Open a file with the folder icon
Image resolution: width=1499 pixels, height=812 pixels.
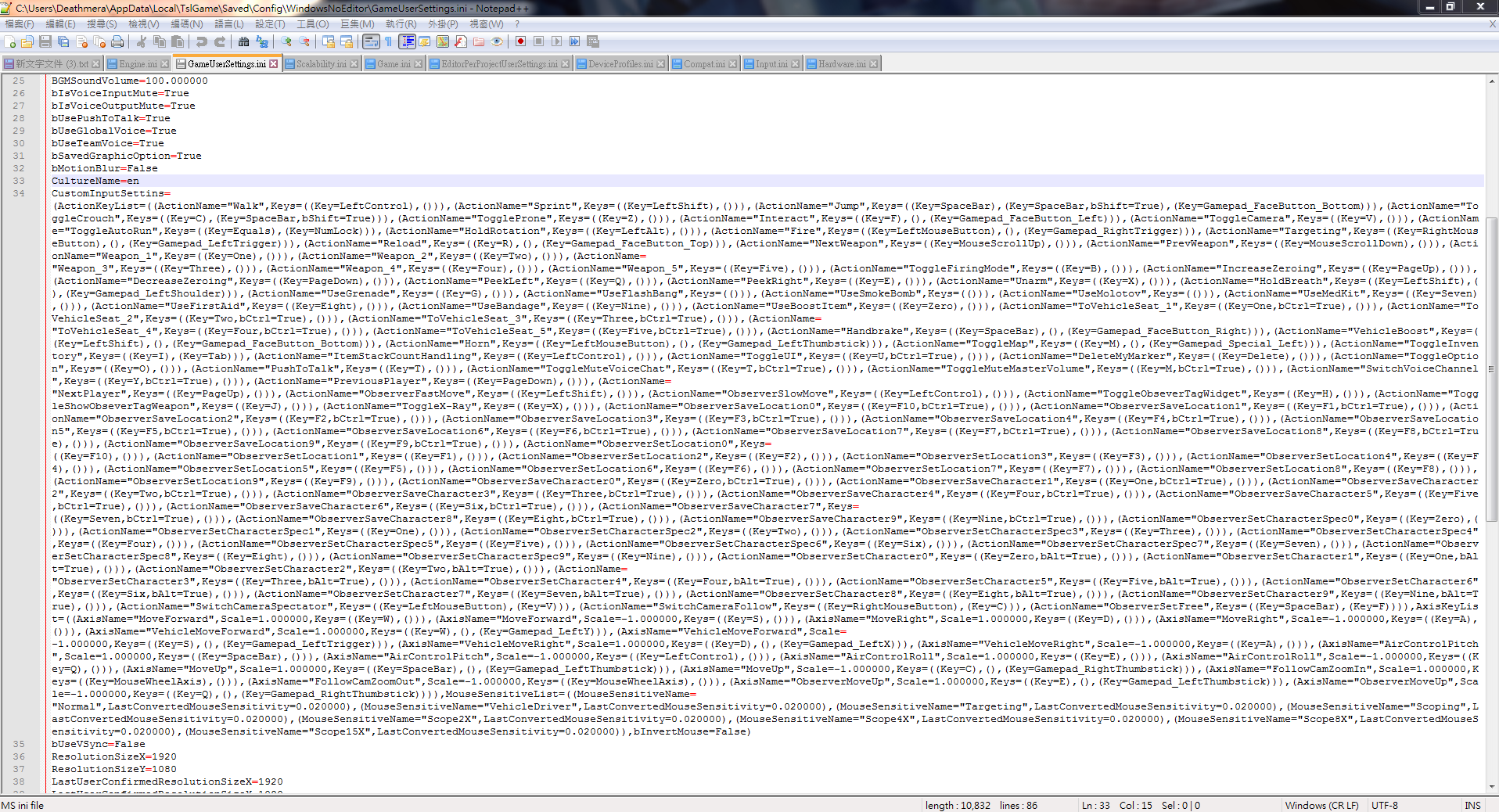27,41
